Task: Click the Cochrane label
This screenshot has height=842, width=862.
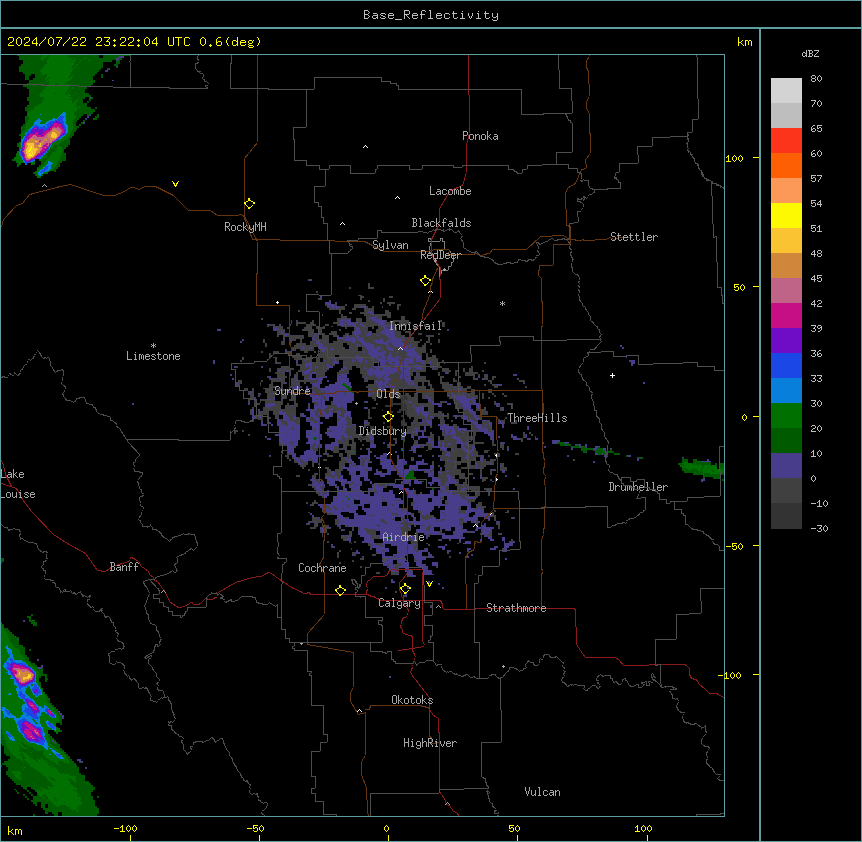Action: click(322, 568)
